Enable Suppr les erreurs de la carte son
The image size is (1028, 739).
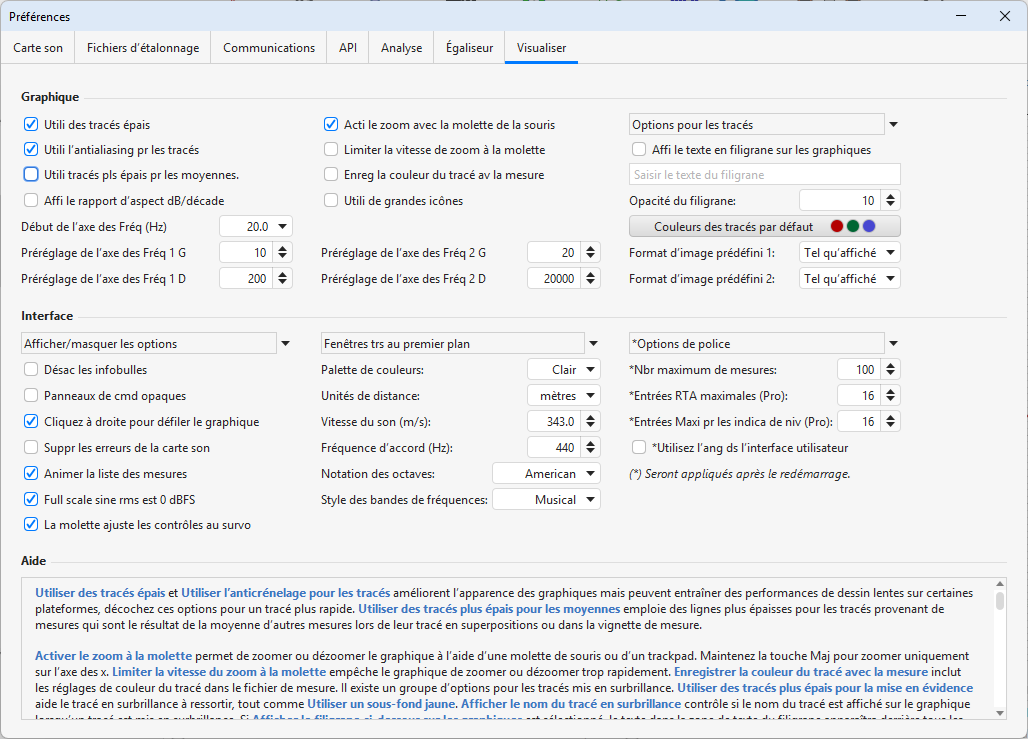[31, 447]
